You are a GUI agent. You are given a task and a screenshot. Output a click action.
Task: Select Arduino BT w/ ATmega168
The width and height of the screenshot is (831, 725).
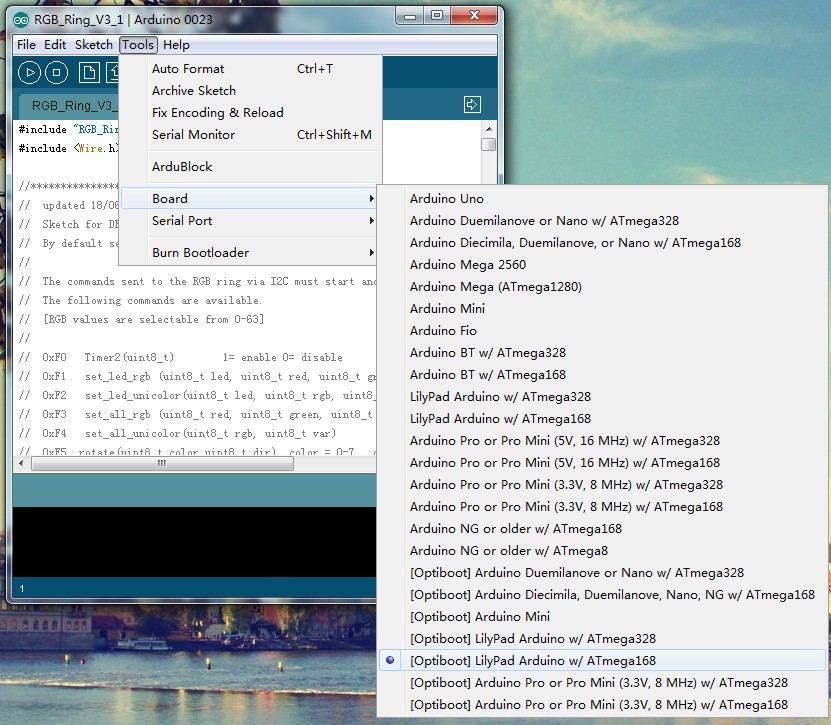[602, 375]
